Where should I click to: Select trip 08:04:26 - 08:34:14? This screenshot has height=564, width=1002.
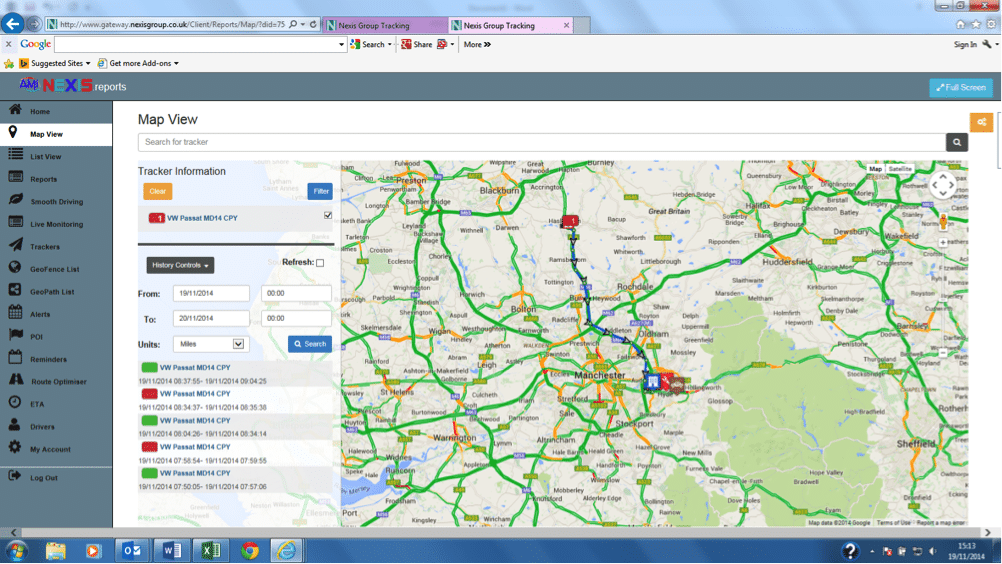point(235,427)
